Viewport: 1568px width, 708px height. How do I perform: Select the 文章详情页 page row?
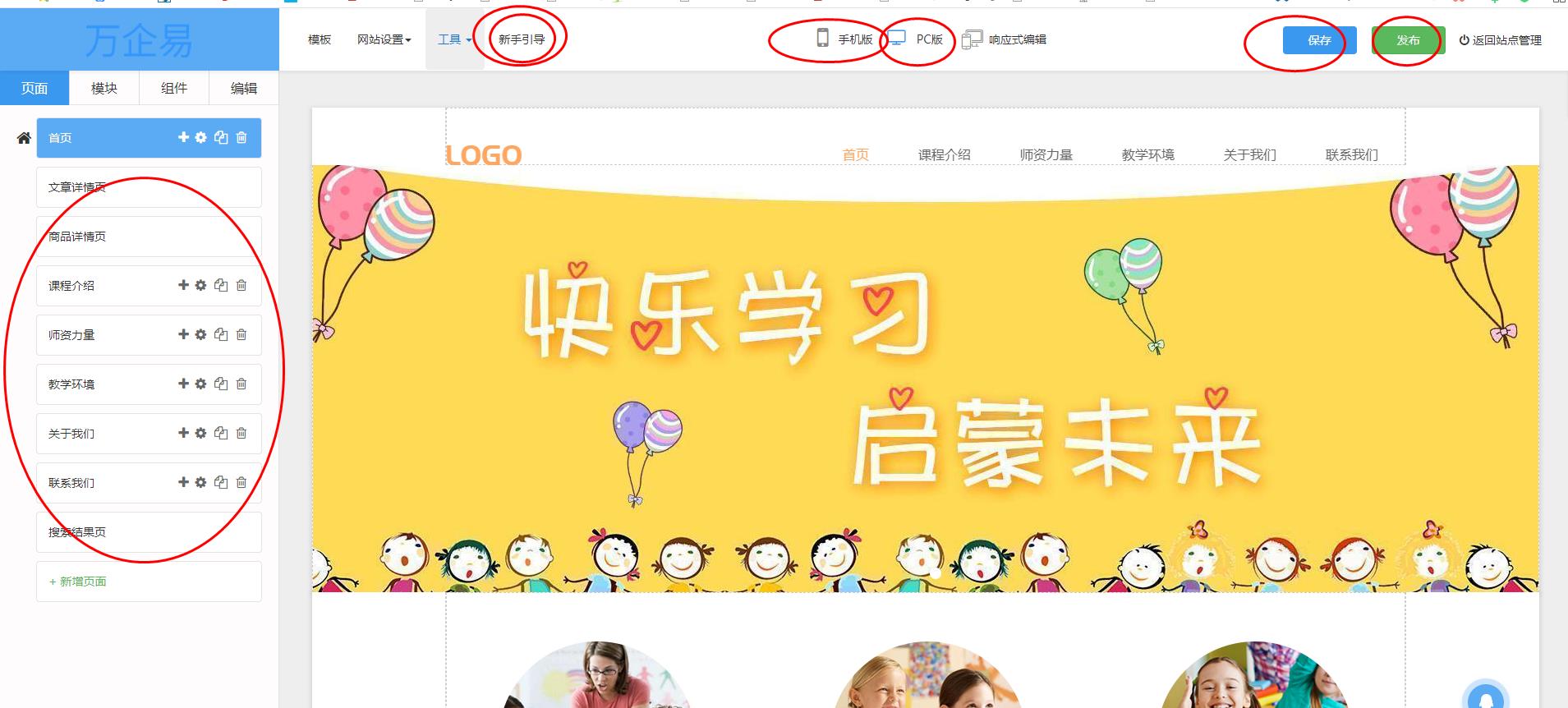pyautogui.click(x=149, y=187)
